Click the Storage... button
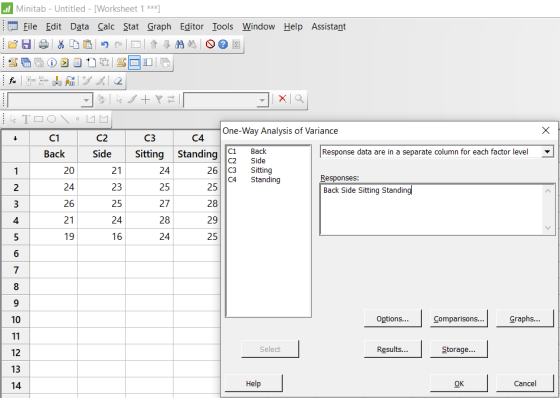Viewport: 560px width, 398px height. coord(459,349)
